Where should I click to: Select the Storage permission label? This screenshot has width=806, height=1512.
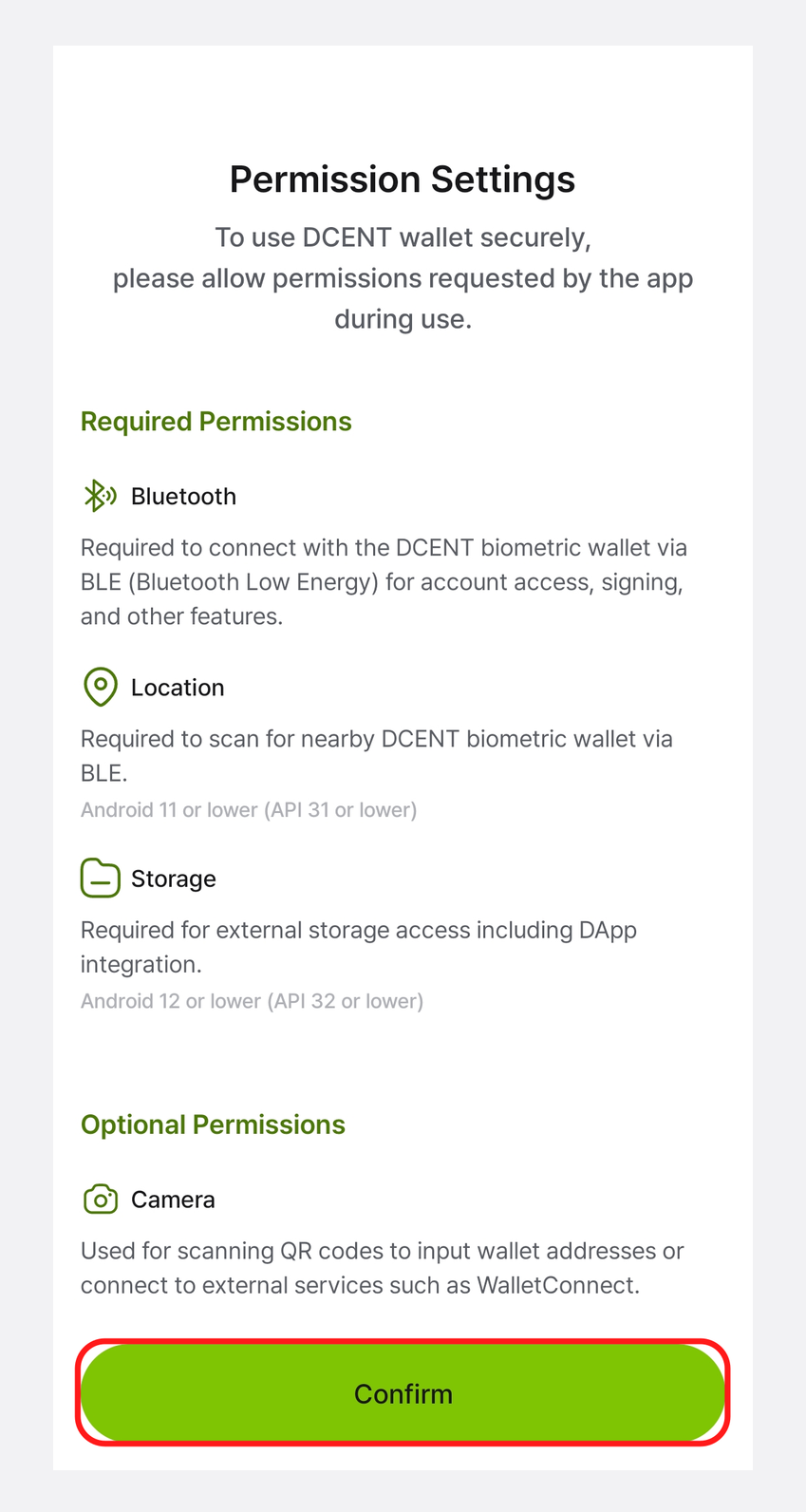coord(174,879)
